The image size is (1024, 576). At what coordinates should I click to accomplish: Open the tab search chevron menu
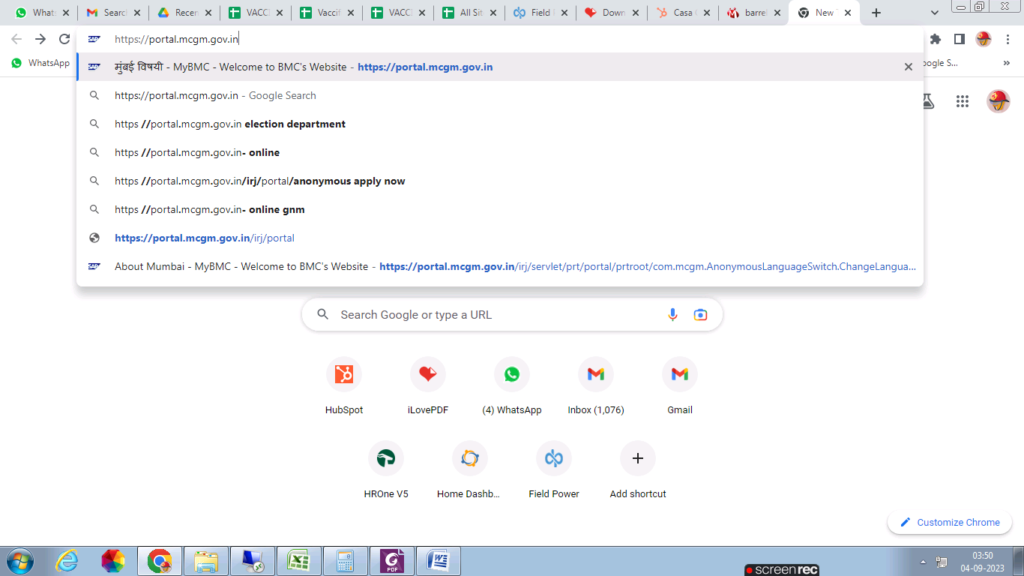pyautogui.click(x=934, y=13)
